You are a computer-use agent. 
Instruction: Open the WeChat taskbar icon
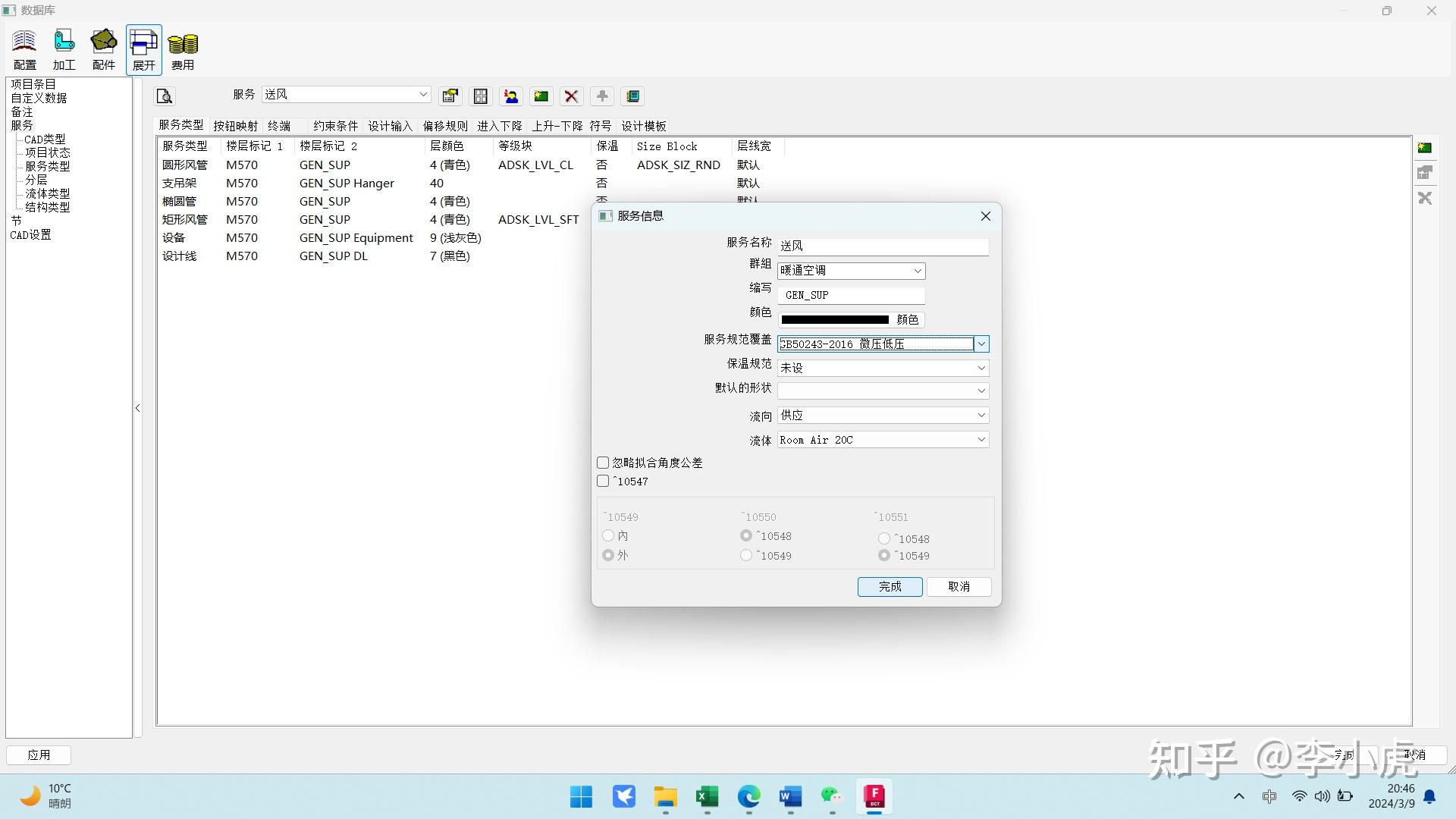(x=831, y=796)
